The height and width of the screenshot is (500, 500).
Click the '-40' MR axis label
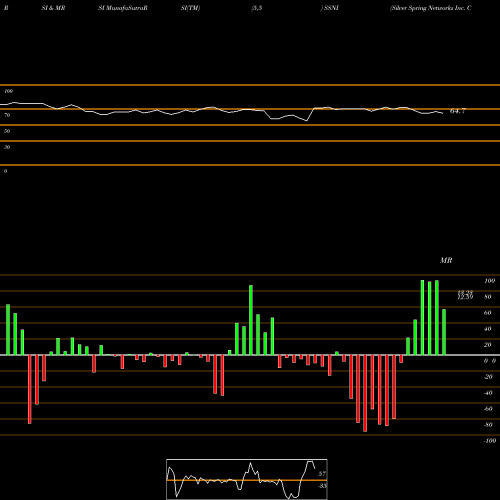(488, 393)
